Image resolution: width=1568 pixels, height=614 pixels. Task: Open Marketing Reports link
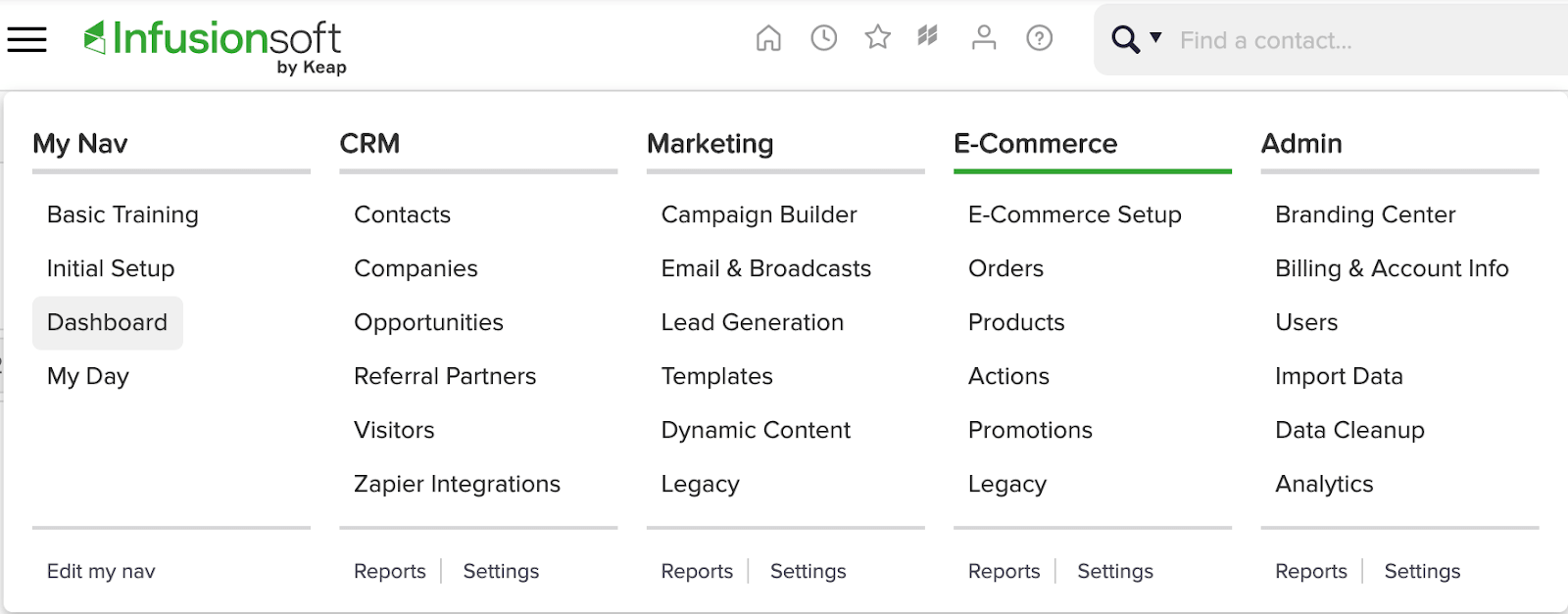click(x=697, y=571)
